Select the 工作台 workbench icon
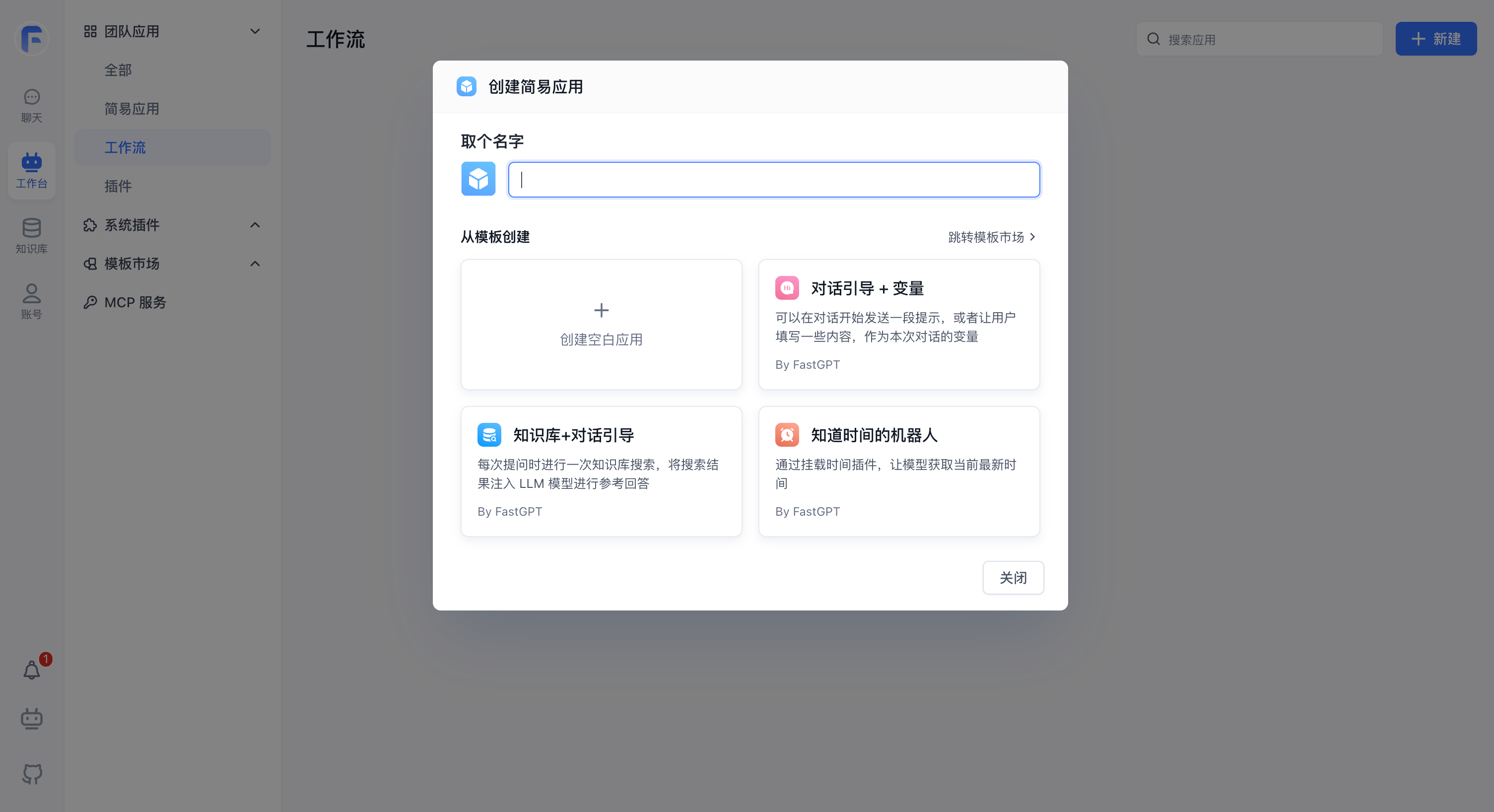The image size is (1494, 812). click(31, 170)
